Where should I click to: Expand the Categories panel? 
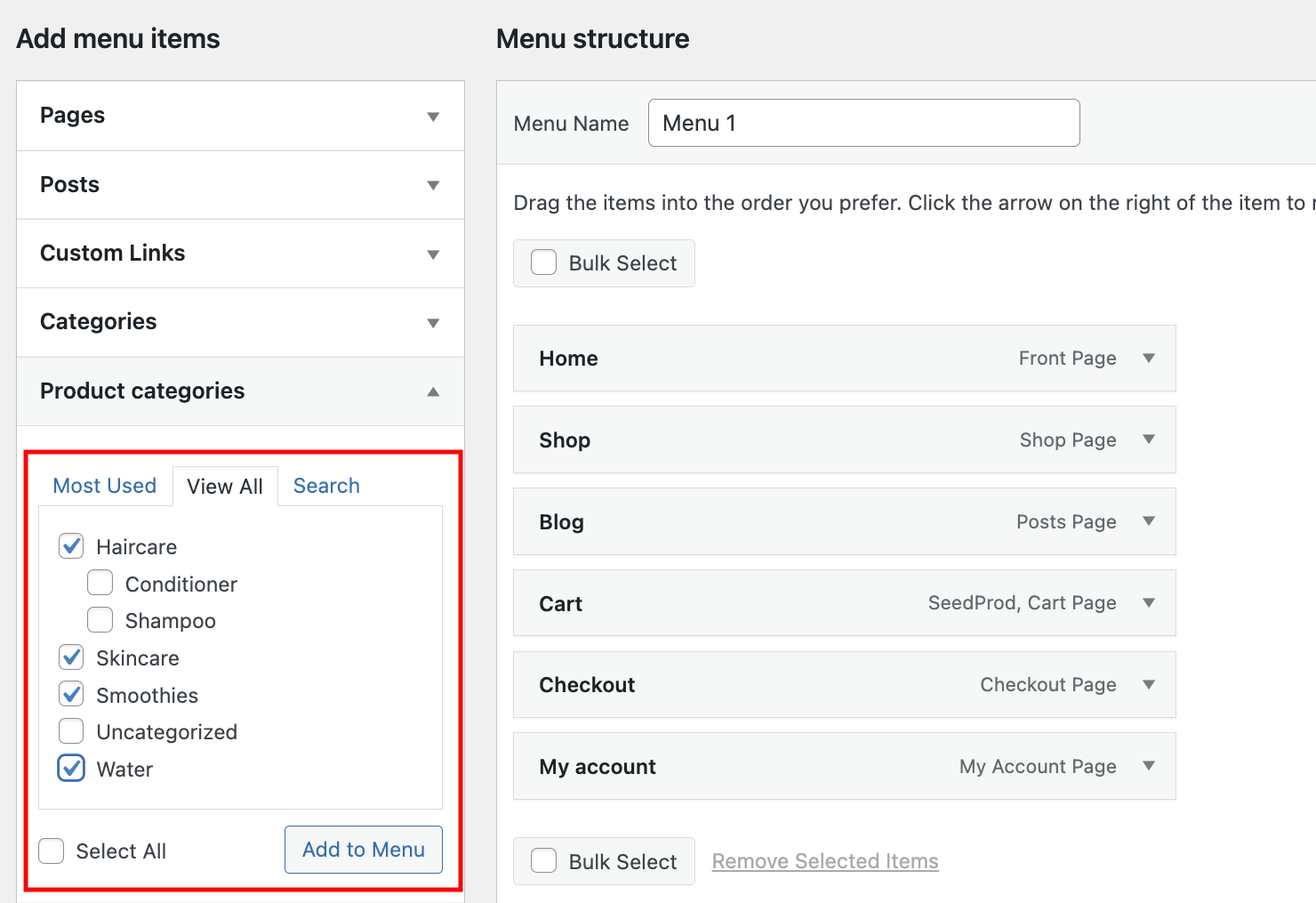click(x=433, y=322)
